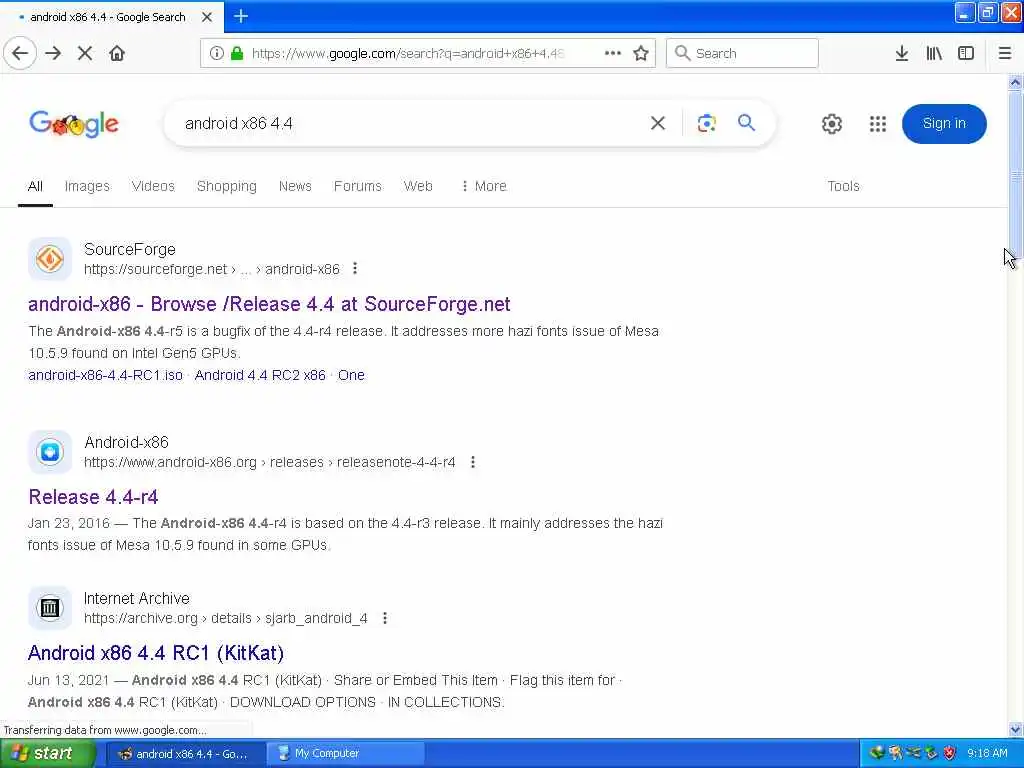Clear the Google search query
Viewport: 1024px width, 768px height.
pos(658,123)
